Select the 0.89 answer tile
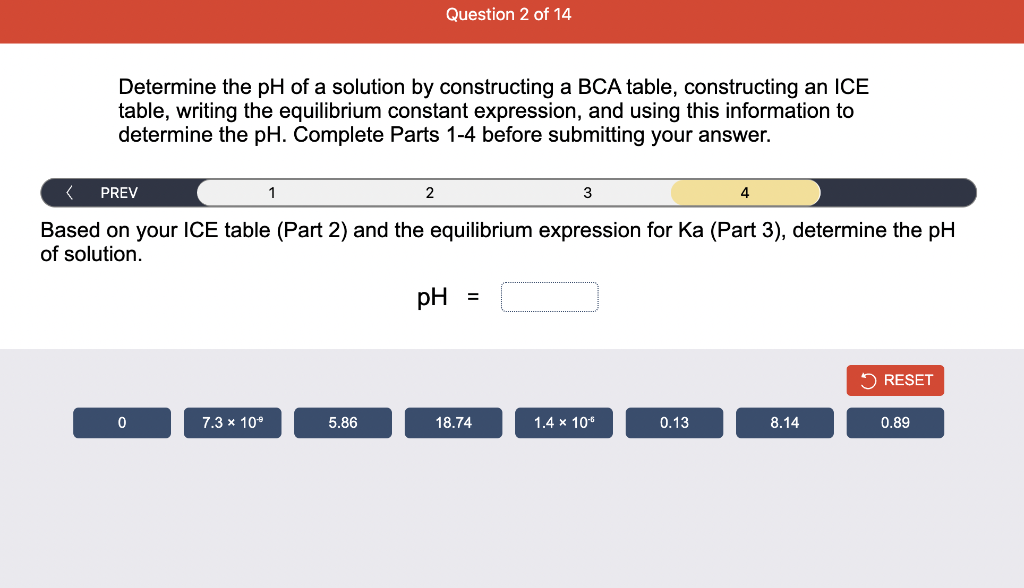Screen dimensions: 1024x588 click(895, 422)
